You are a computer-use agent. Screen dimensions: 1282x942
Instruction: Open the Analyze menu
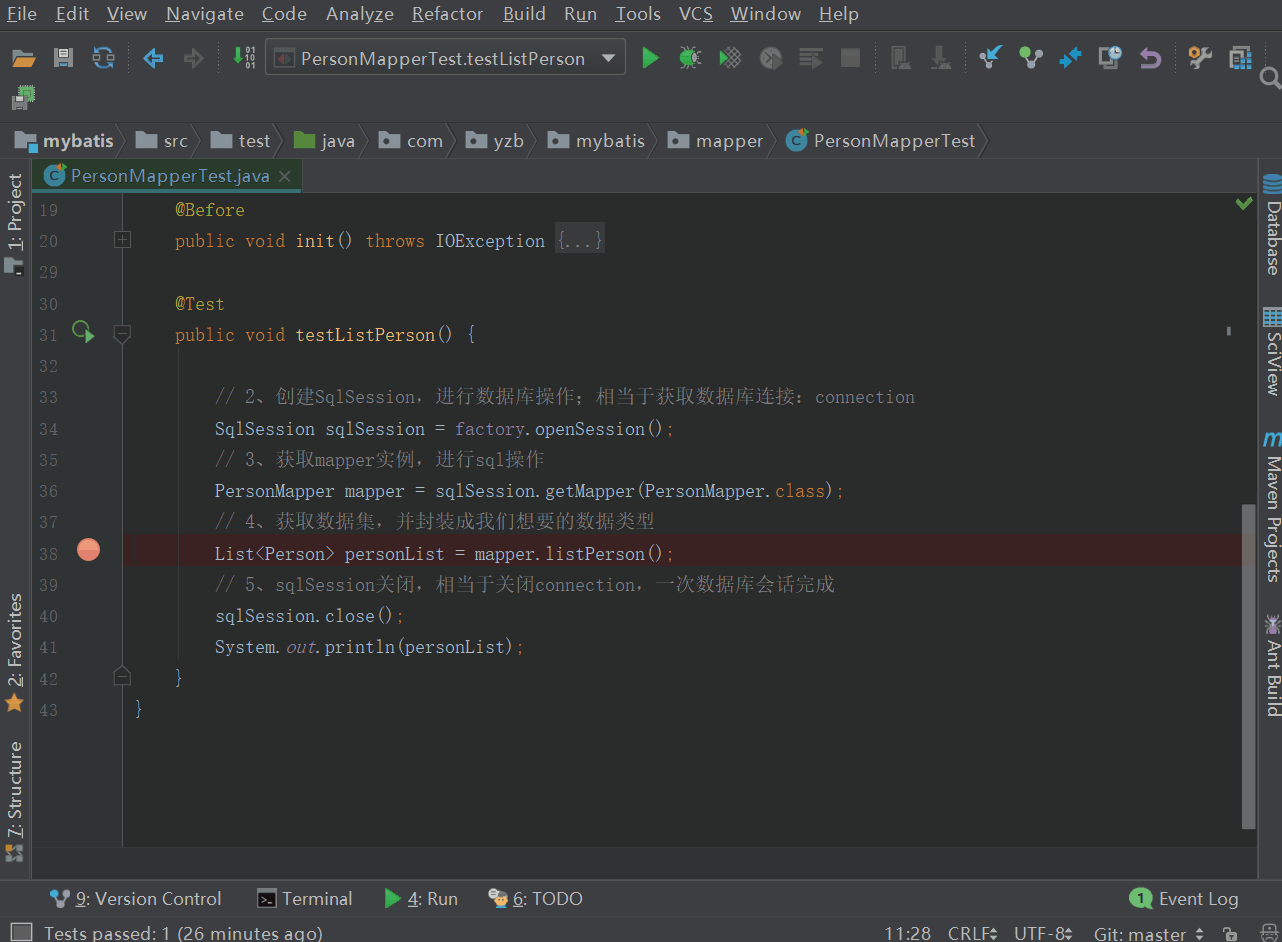click(x=360, y=14)
